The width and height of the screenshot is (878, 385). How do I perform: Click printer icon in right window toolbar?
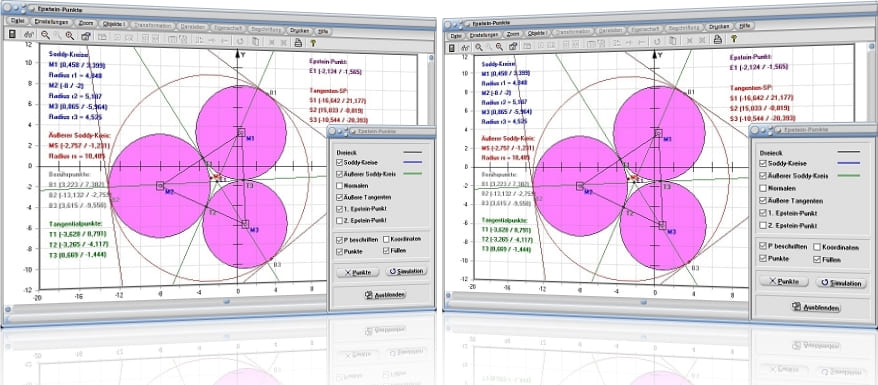pyautogui.click(x=718, y=39)
